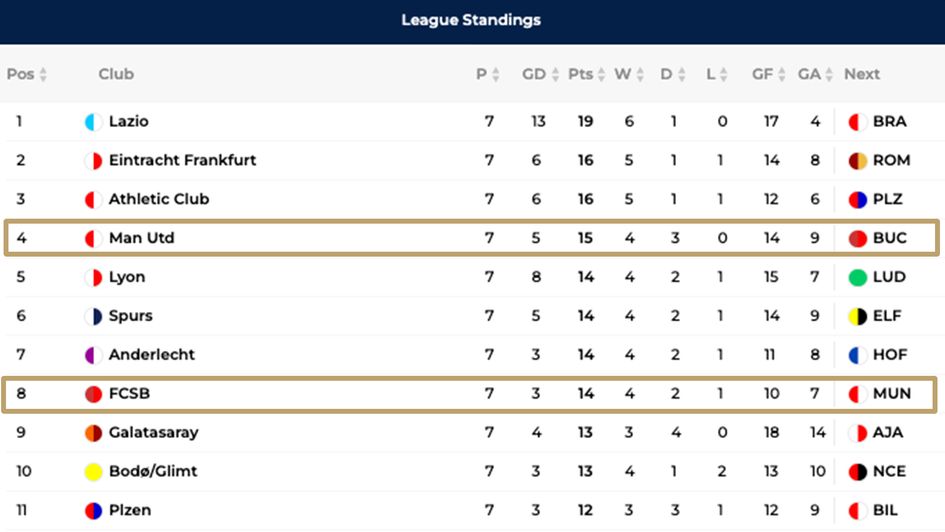This screenshot has height=532, width=945.
Task: Click the Eintracht Frankfurt club crest icon
Action: (93, 161)
